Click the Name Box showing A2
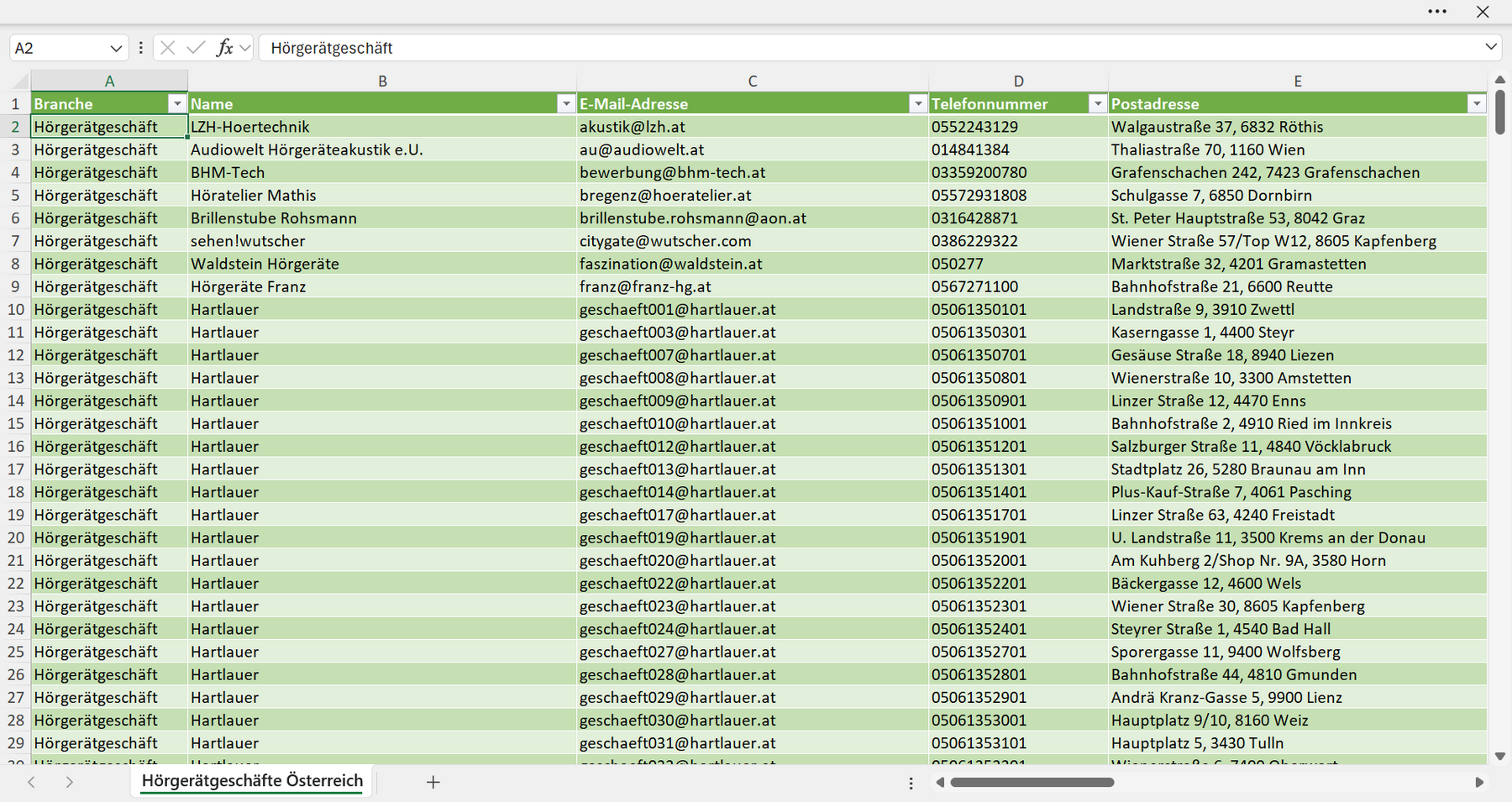 [59, 49]
